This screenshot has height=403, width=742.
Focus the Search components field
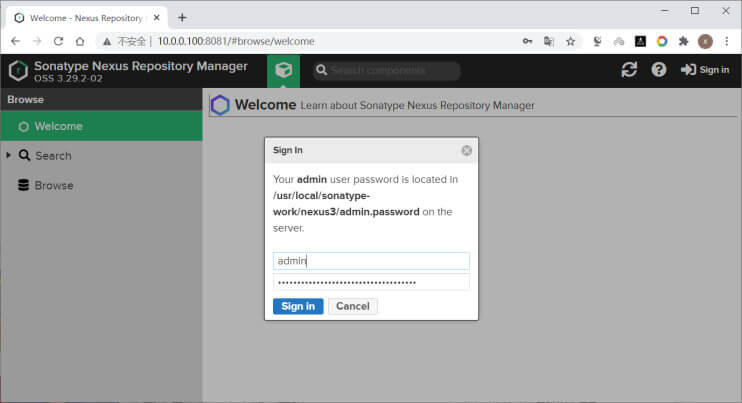[387, 70]
